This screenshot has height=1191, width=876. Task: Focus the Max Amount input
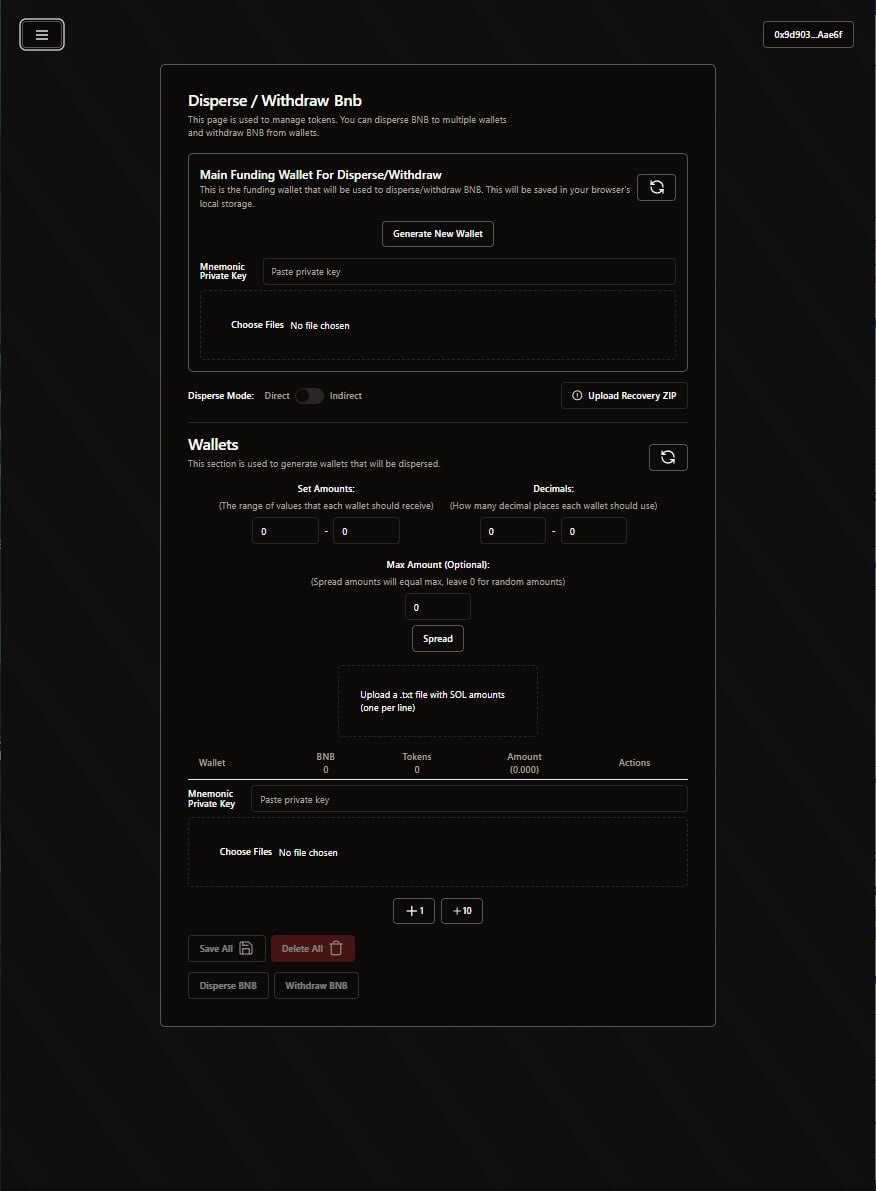tap(438, 607)
